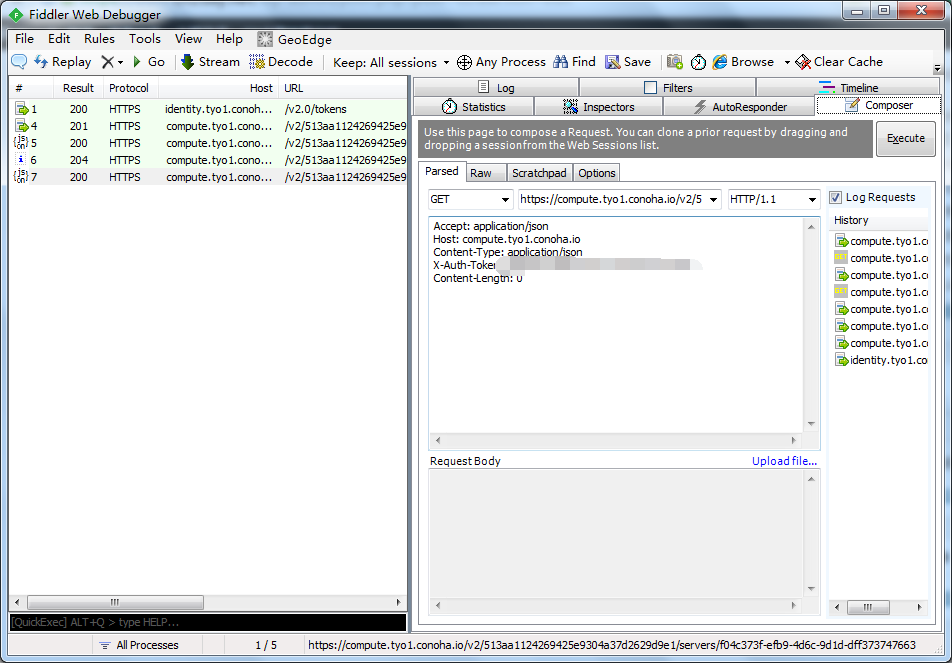Open the Scratchpad composer tab
Viewport: 952px width, 663px height.
pyautogui.click(x=539, y=173)
